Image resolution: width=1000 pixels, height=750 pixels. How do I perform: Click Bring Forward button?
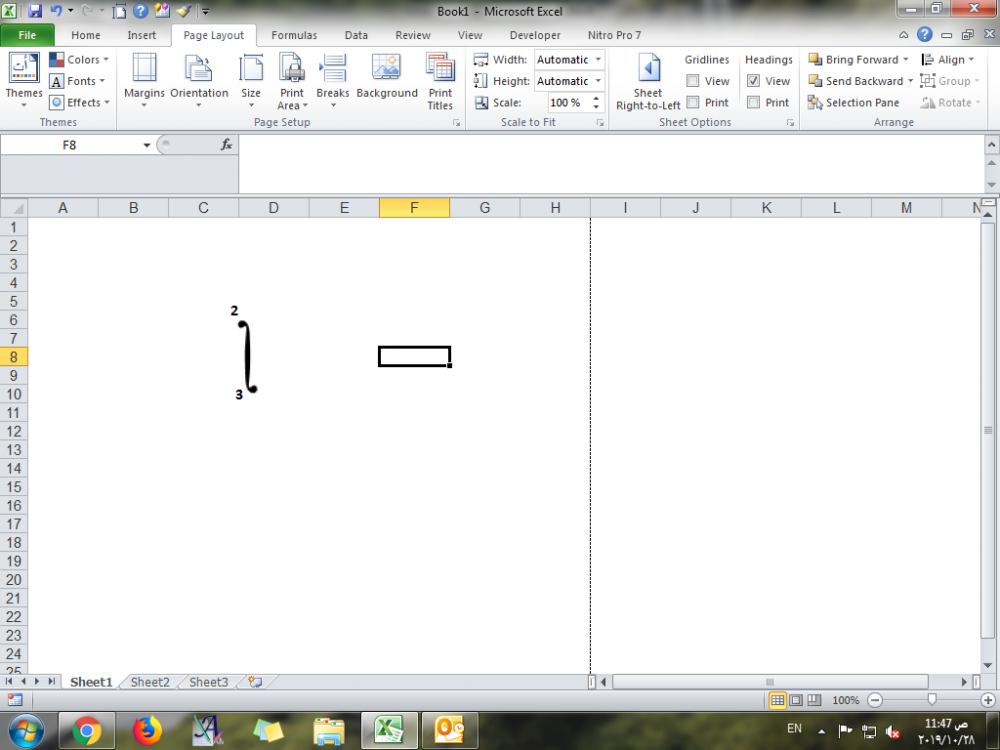(x=853, y=59)
